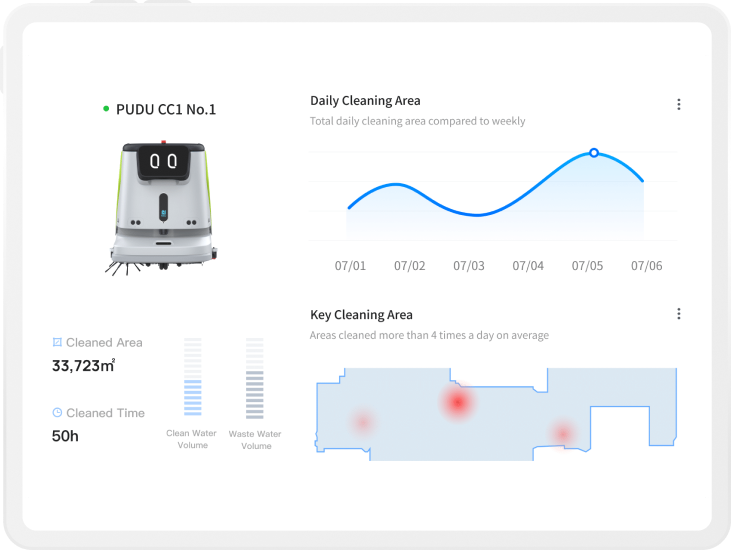Select the 07/06 date on chart axis
731x550 pixels.
(646, 266)
